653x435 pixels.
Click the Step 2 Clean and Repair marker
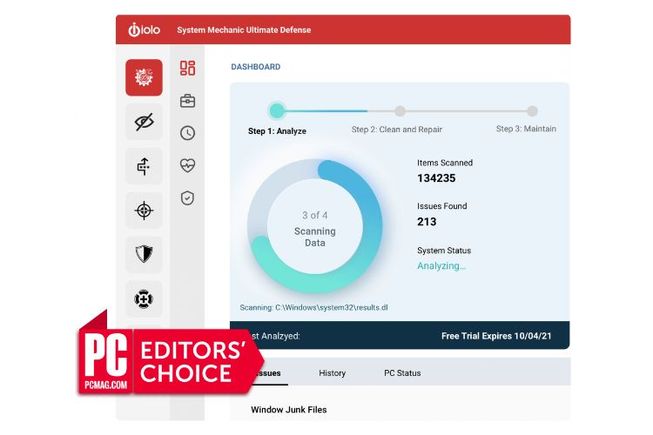coord(400,111)
